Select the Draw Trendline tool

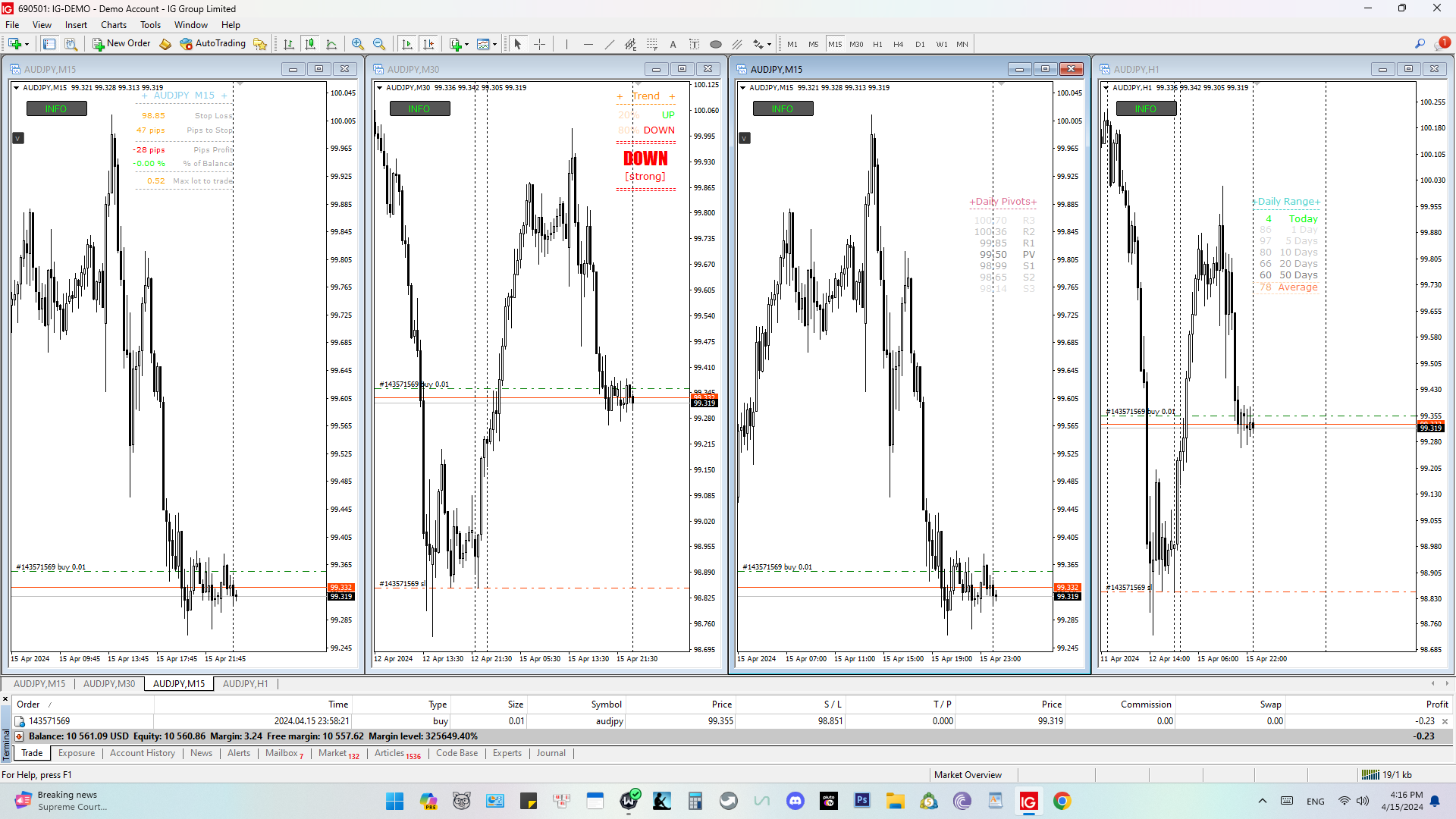click(x=610, y=44)
